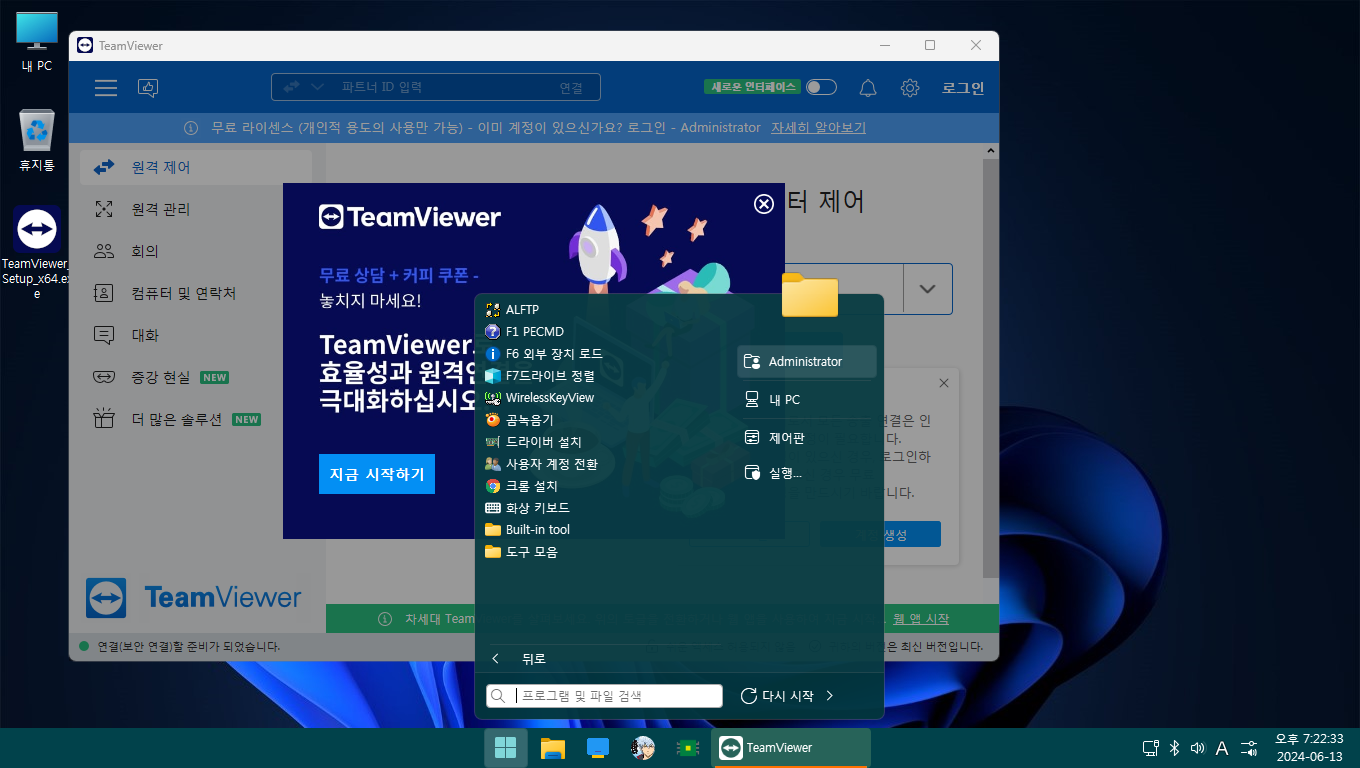Click the 프로그램 및 파일 검색 box

604,696
